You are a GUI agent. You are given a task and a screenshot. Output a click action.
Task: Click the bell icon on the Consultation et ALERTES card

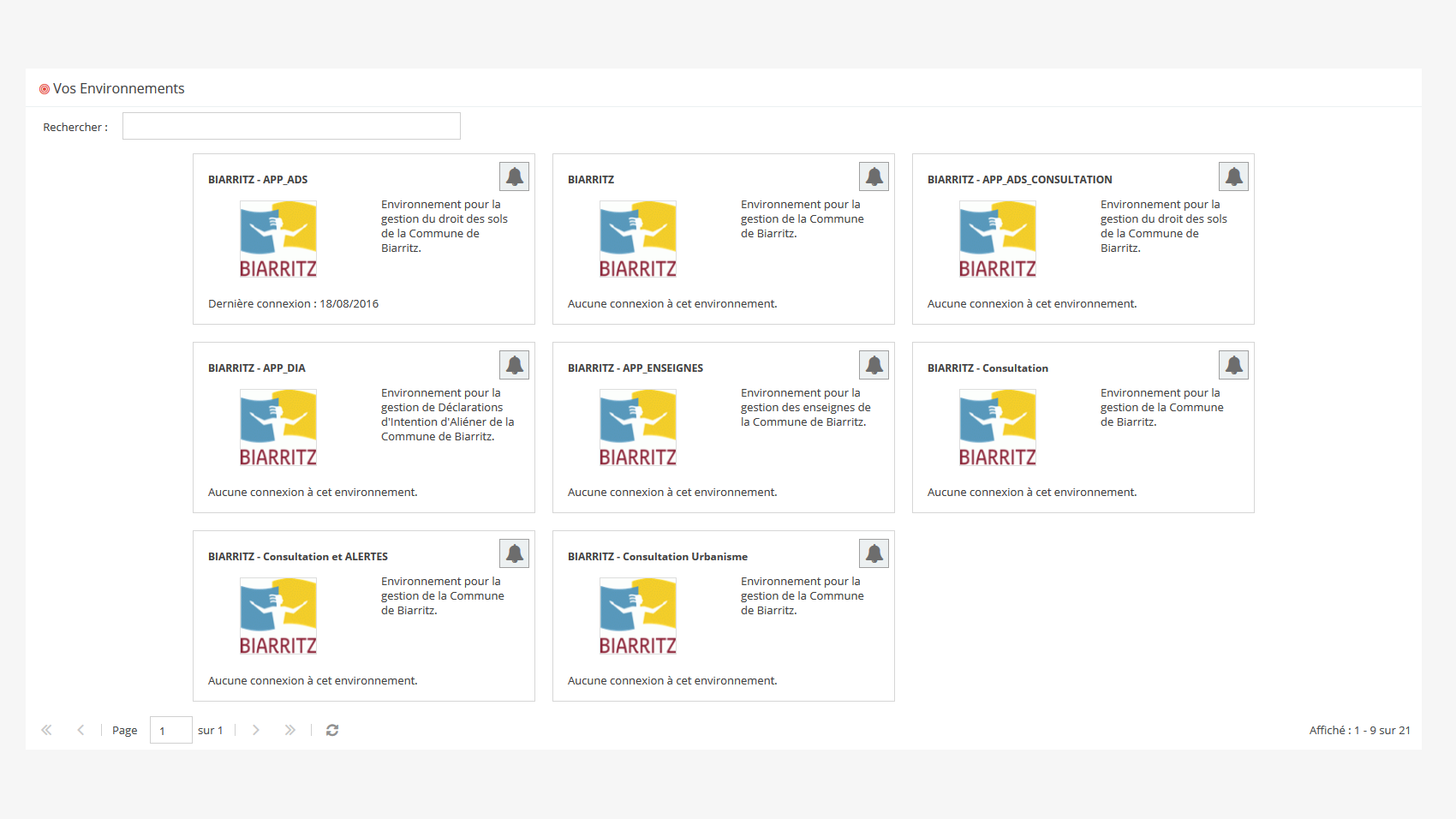(x=514, y=553)
